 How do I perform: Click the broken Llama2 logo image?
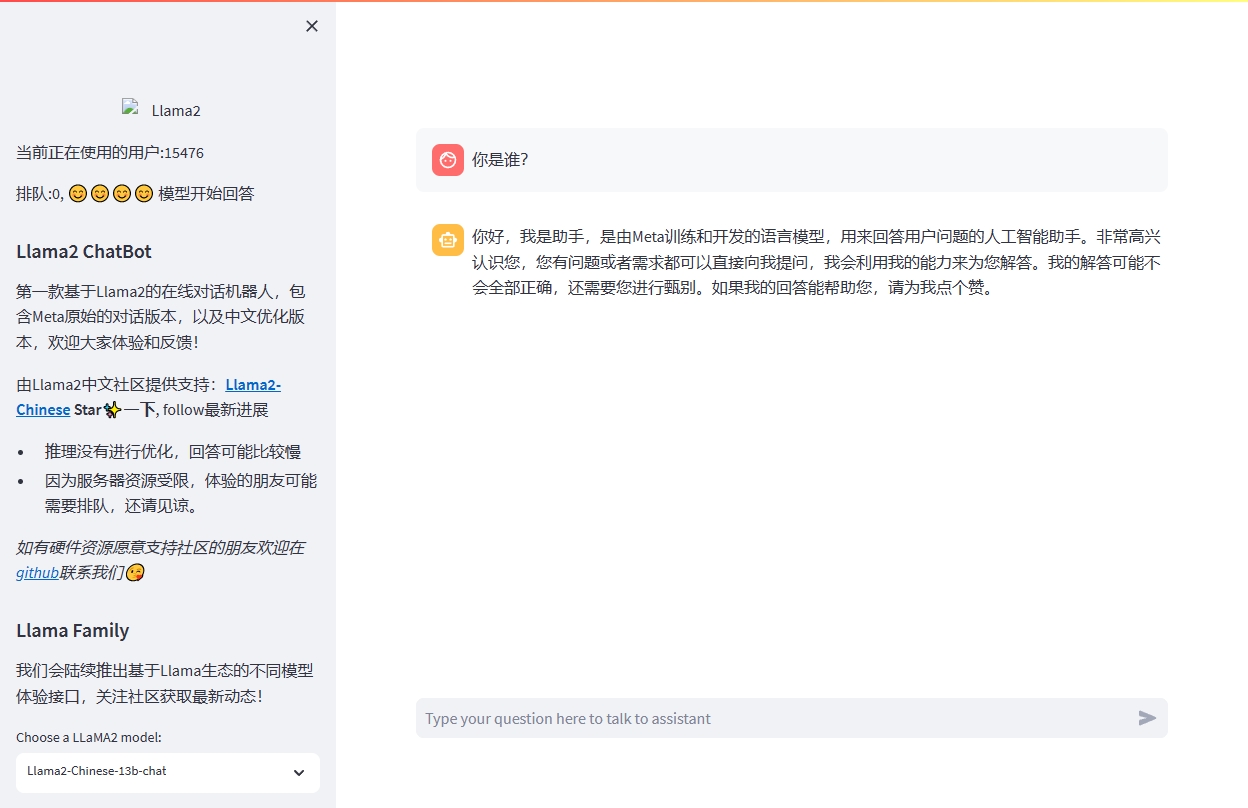tap(130, 108)
